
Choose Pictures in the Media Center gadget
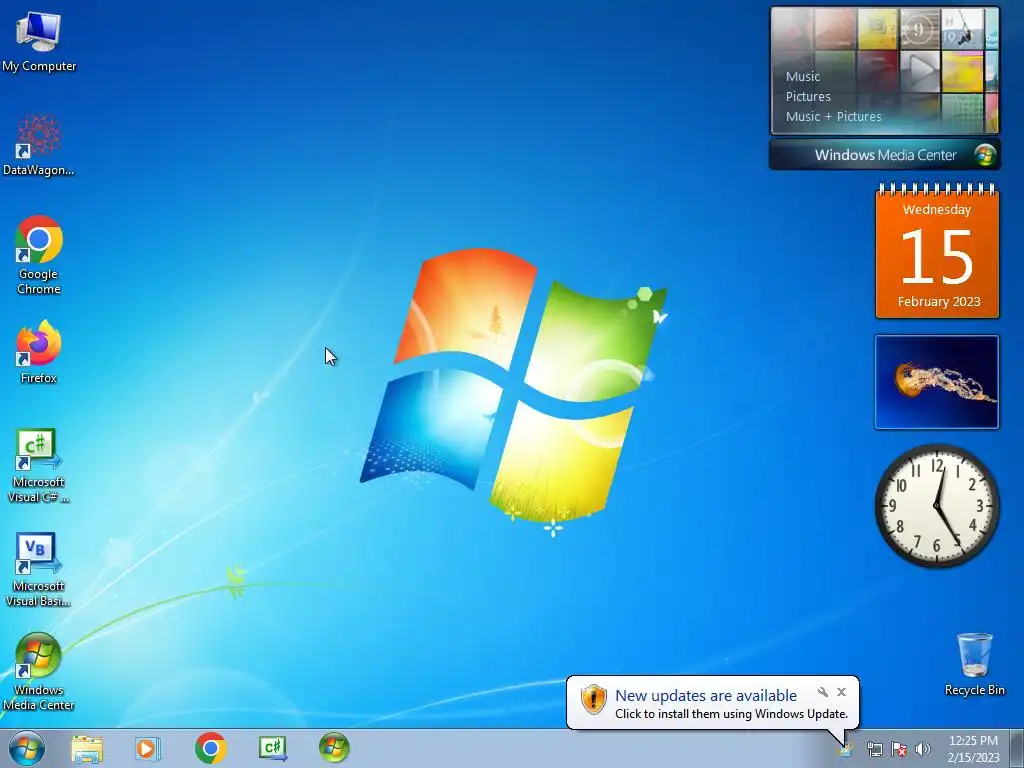click(x=808, y=97)
